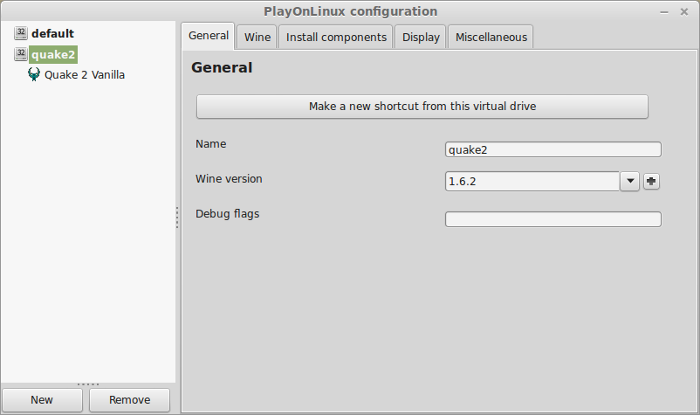
Task: Click the quake2 drive 32-bit icon
Action: (21, 54)
